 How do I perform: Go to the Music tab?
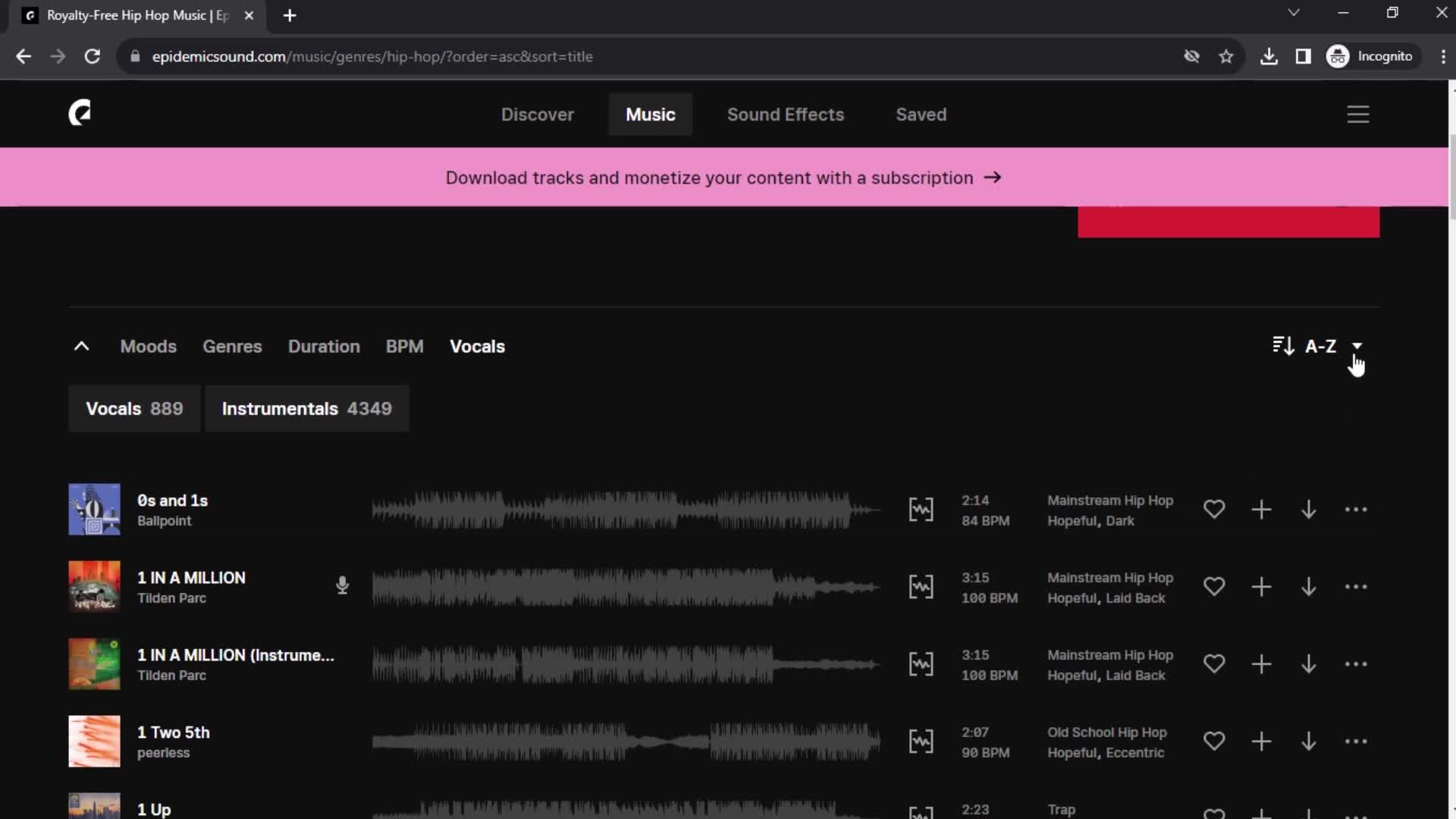coord(650,115)
